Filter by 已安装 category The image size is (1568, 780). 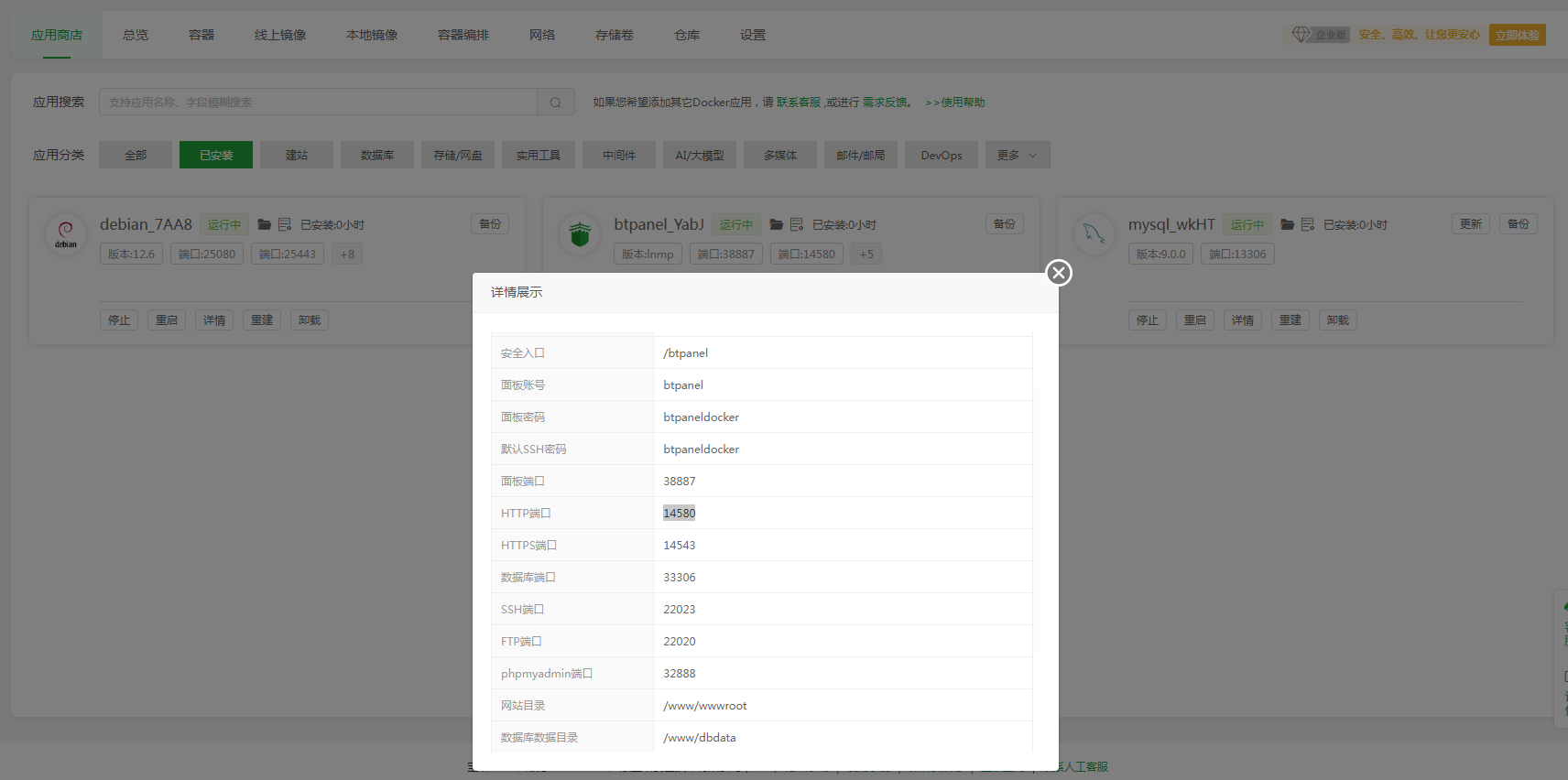point(216,155)
